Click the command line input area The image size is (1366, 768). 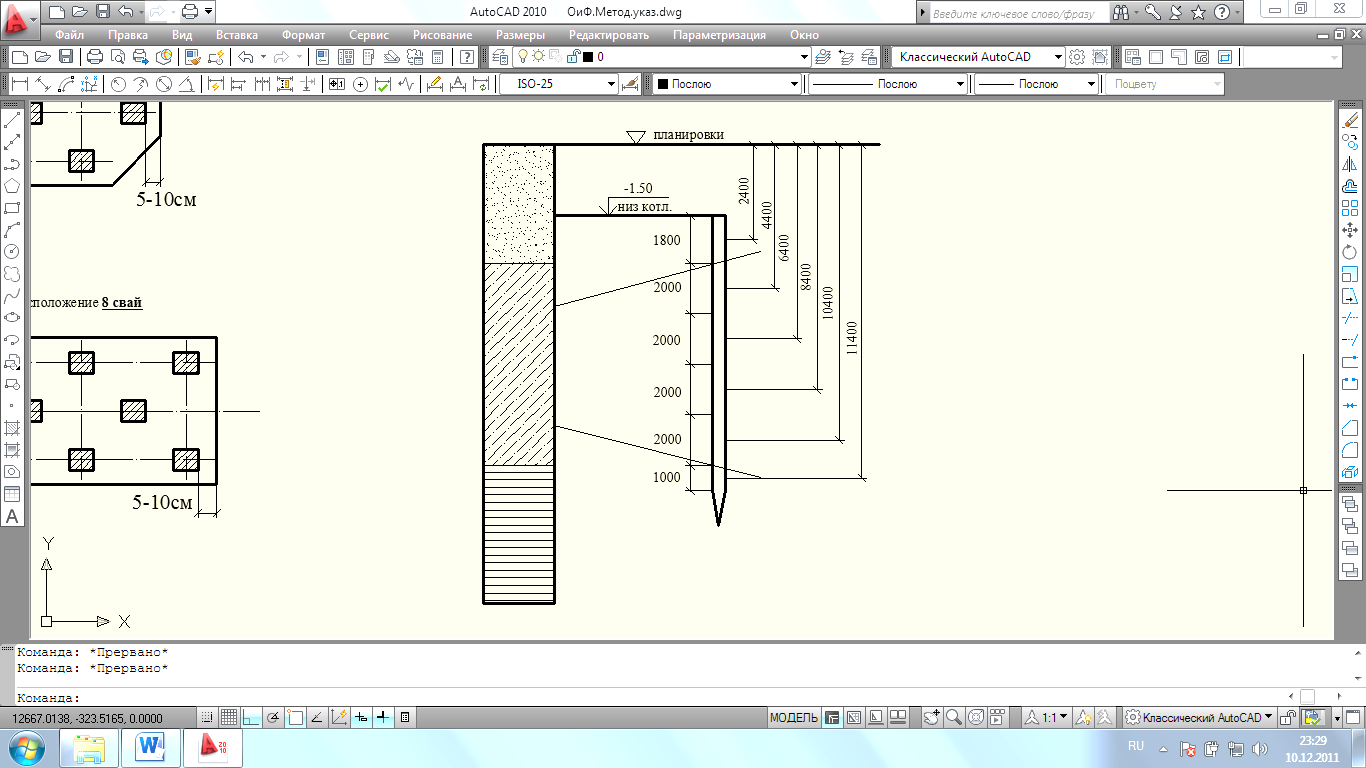650,697
